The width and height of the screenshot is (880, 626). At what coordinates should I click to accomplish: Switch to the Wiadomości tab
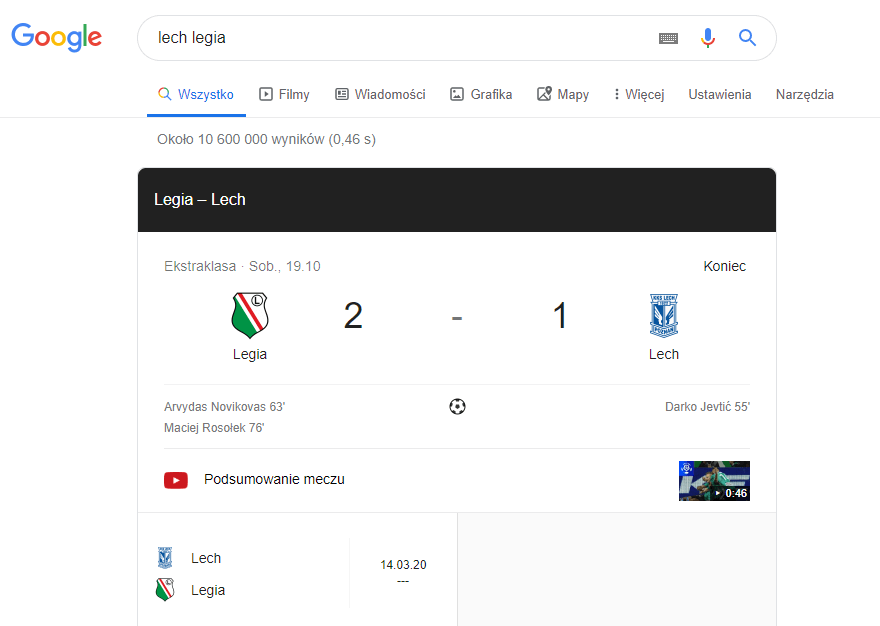(x=380, y=95)
